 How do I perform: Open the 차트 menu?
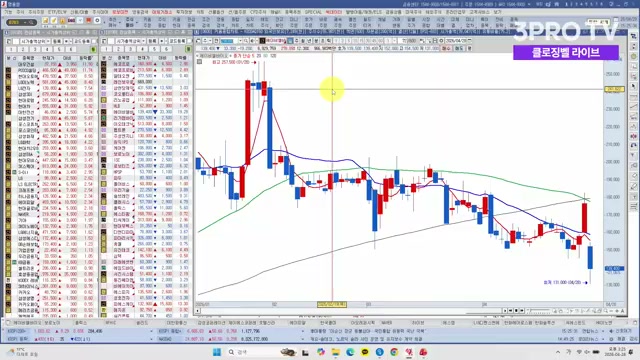pos(200,13)
